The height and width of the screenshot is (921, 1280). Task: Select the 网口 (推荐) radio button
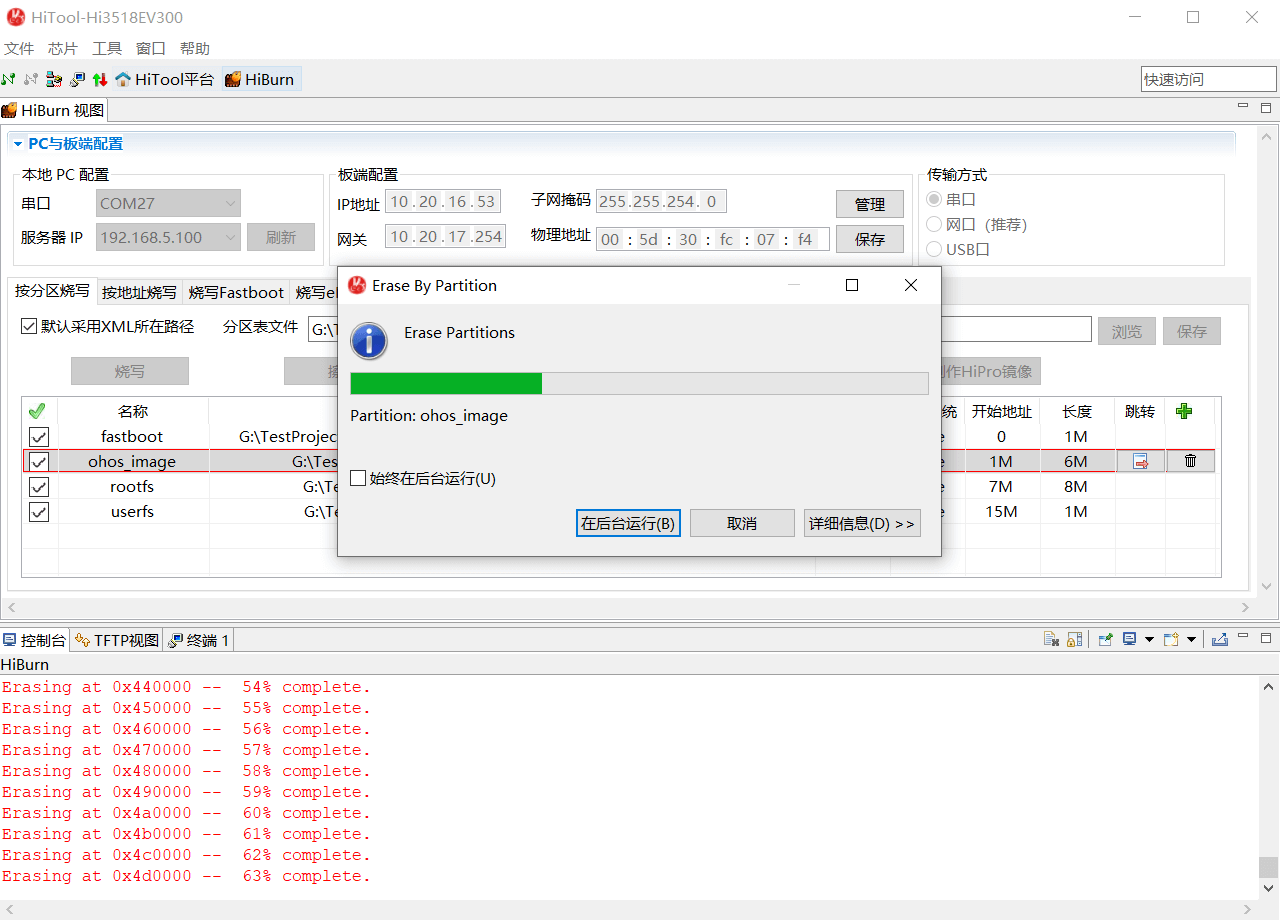[934, 224]
